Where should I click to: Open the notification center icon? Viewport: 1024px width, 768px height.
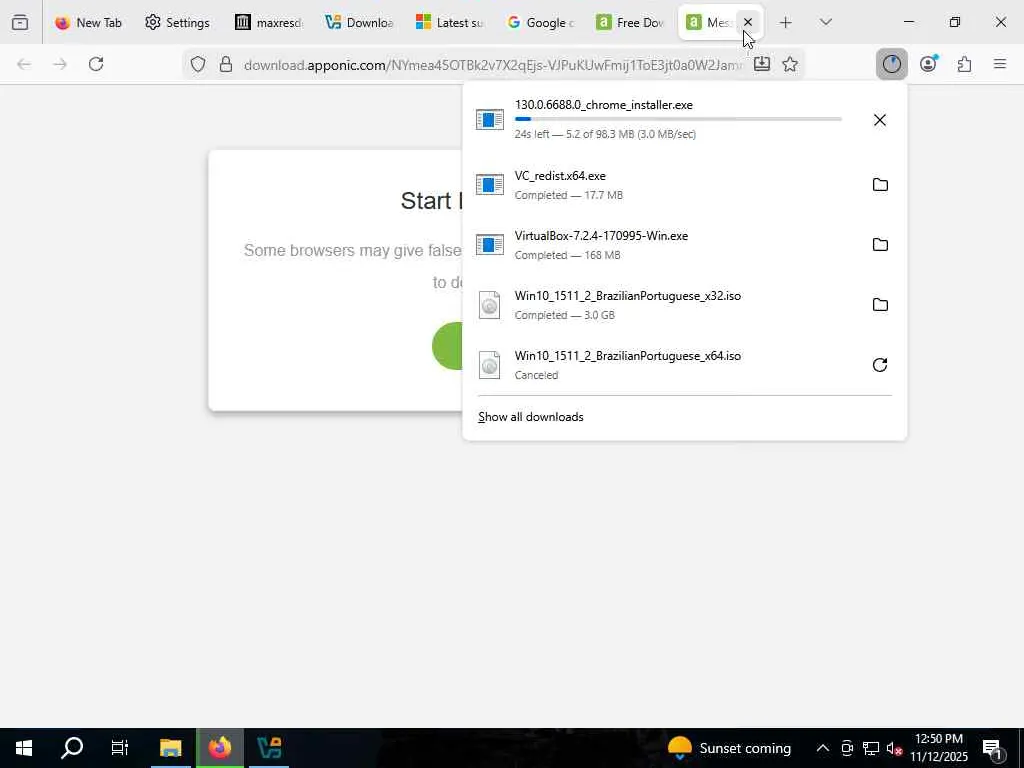tap(993, 749)
